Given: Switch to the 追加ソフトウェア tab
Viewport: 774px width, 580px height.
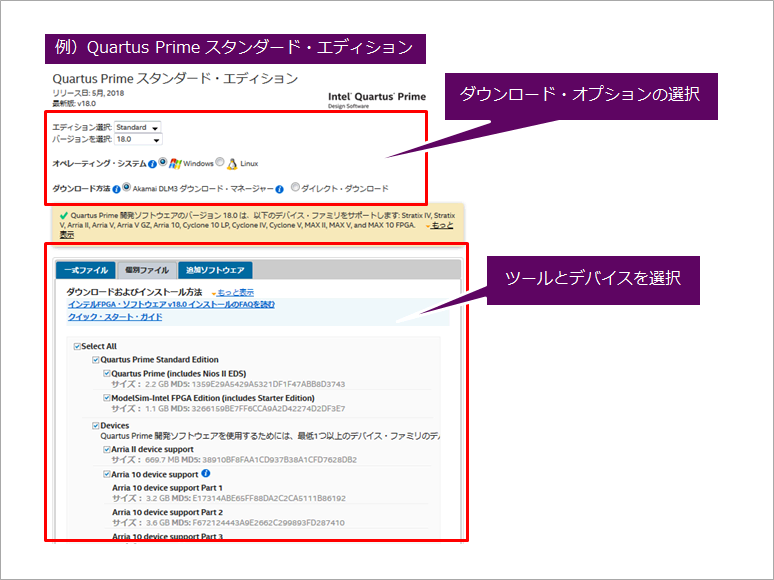Looking at the screenshot, I should [215, 270].
